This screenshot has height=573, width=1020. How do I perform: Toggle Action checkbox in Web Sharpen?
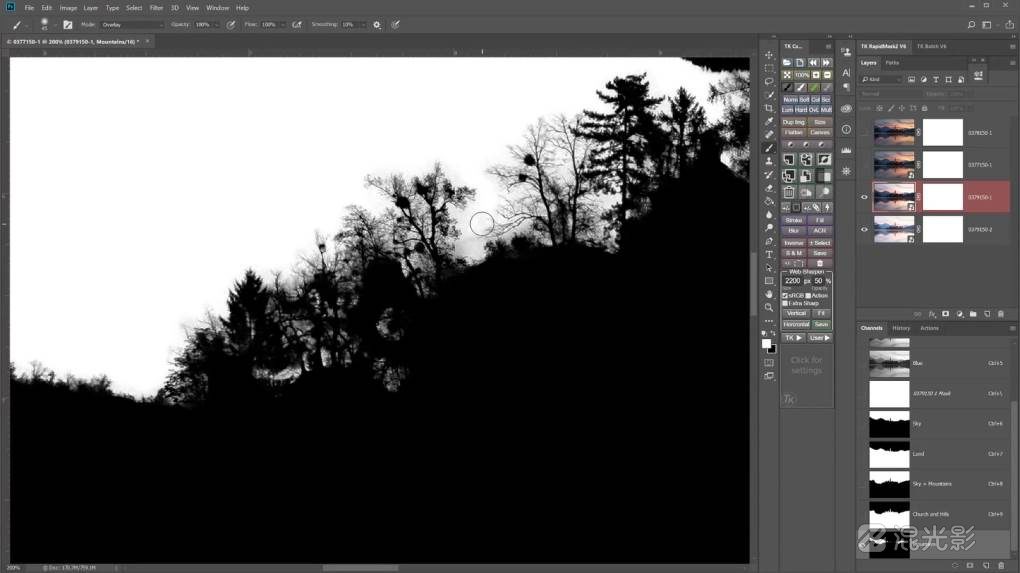click(x=809, y=295)
